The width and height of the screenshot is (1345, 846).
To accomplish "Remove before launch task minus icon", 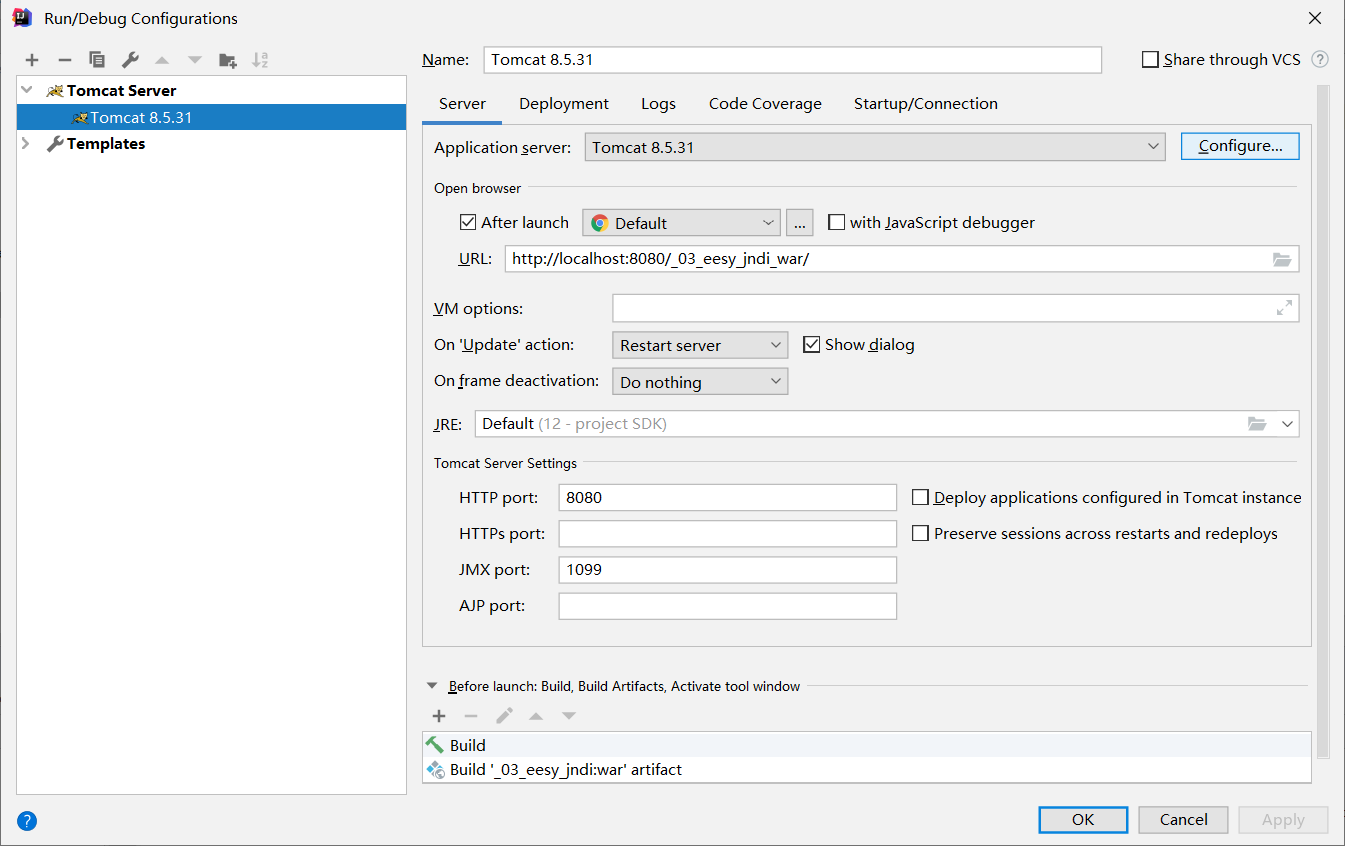I will coord(471,716).
